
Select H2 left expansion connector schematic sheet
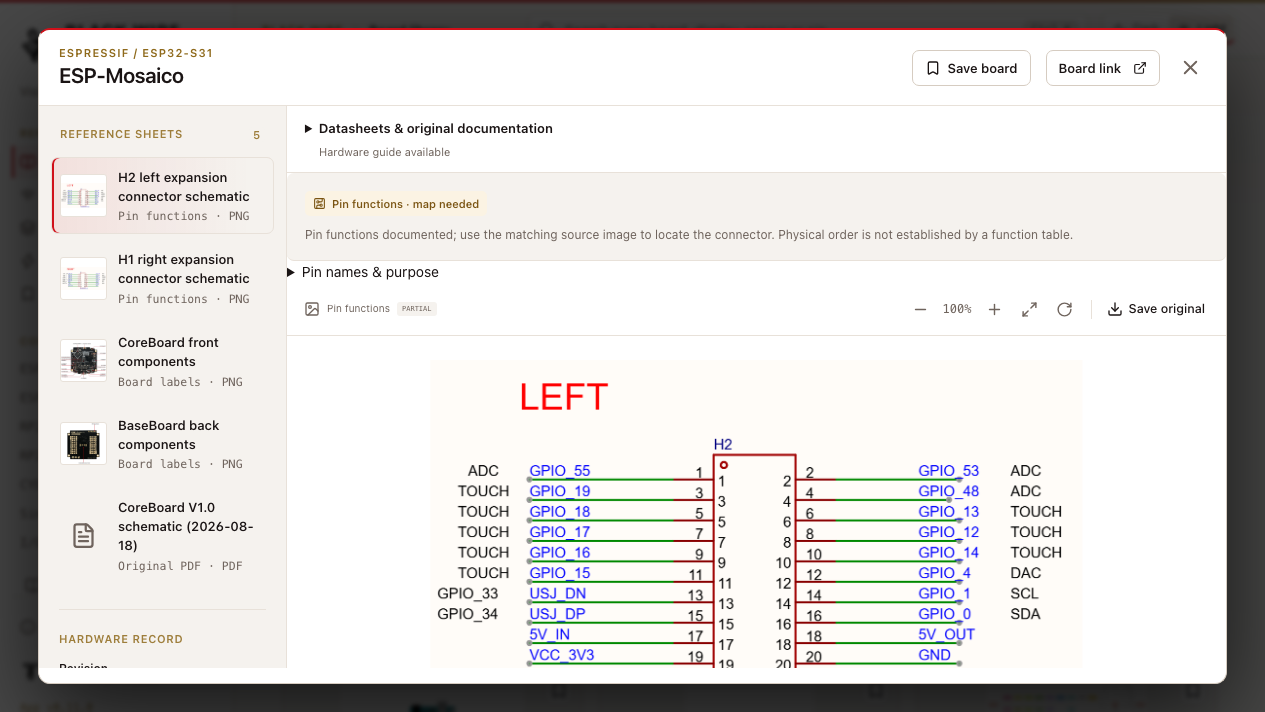pos(162,195)
